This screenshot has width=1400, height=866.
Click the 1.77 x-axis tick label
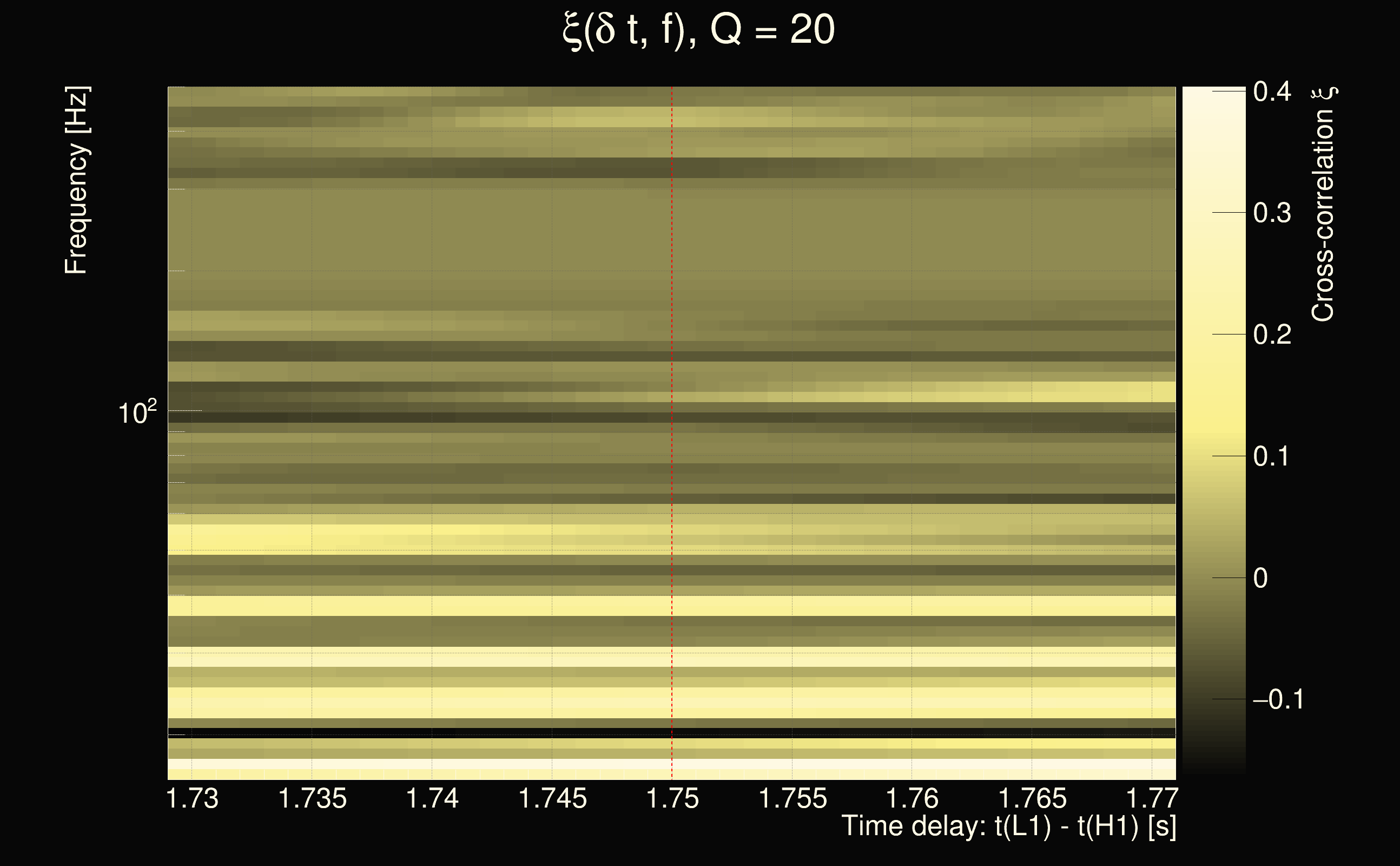(x=1152, y=798)
